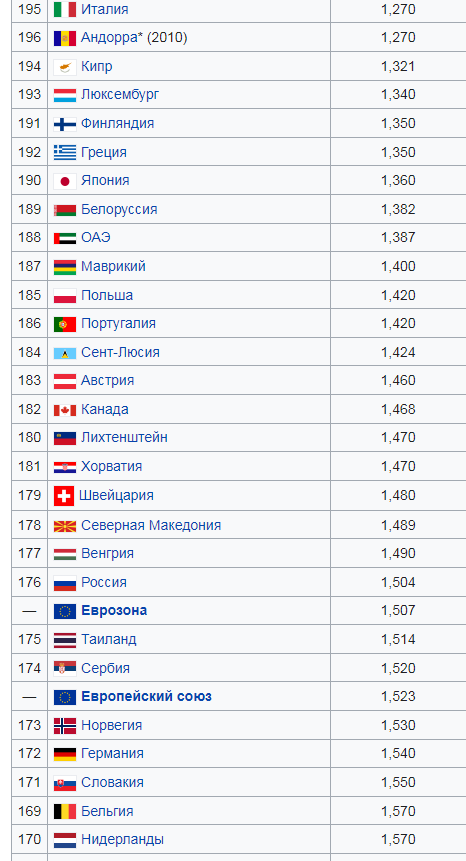This screenshot has width=466, height=861.
Task: Click the Belarus flag icon
Action: tap(65, 210)
